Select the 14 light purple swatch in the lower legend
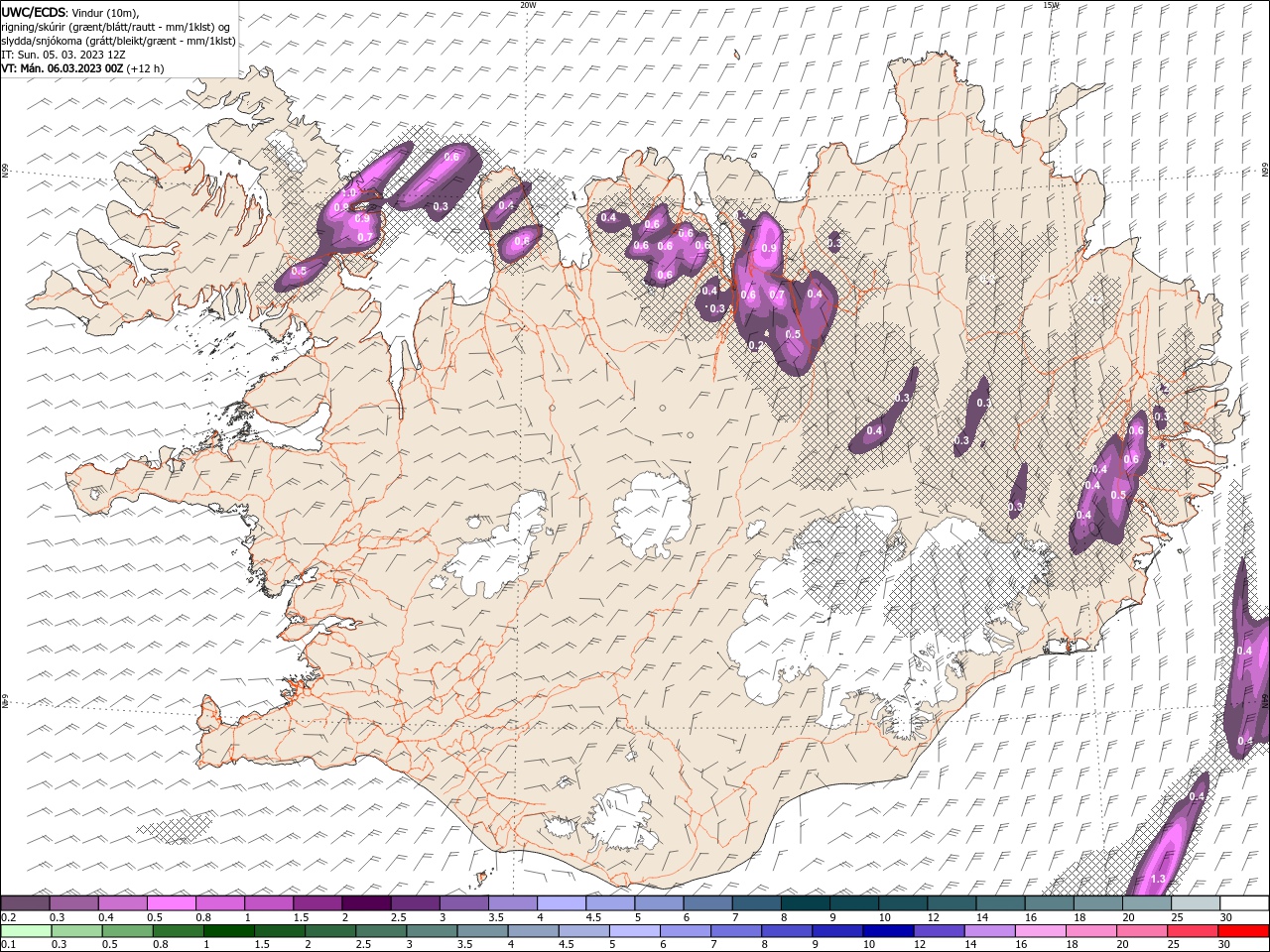 click(x=988, y=931)
